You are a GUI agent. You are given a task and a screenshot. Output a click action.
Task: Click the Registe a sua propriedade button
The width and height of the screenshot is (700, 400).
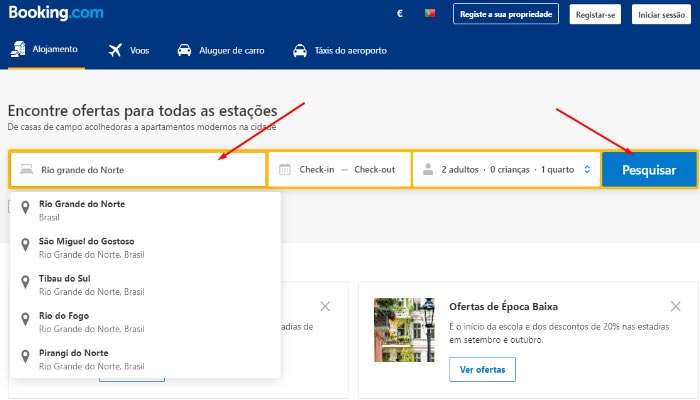pos(506,14)
